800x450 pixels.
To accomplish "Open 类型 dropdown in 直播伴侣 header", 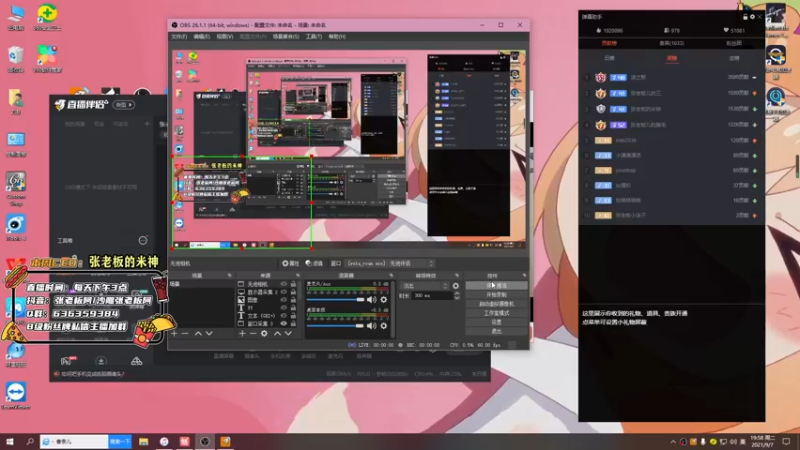I will [123, 105].
